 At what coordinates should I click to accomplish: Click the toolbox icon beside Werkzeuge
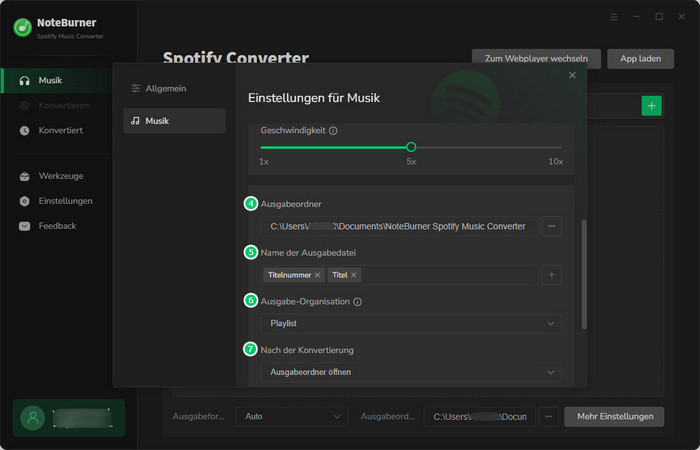[x=25, y=176]
